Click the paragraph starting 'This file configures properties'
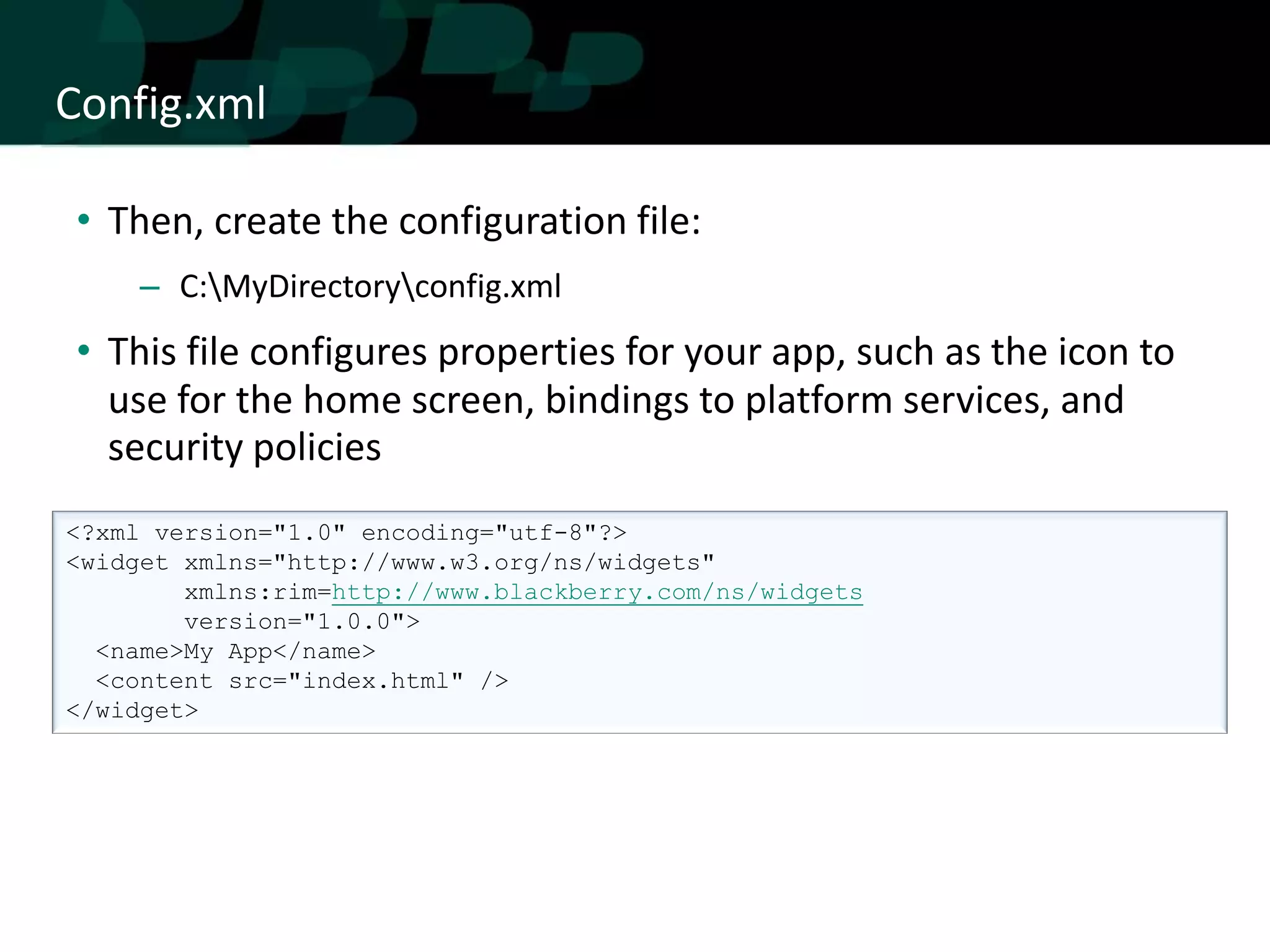 tap(641, 399)
